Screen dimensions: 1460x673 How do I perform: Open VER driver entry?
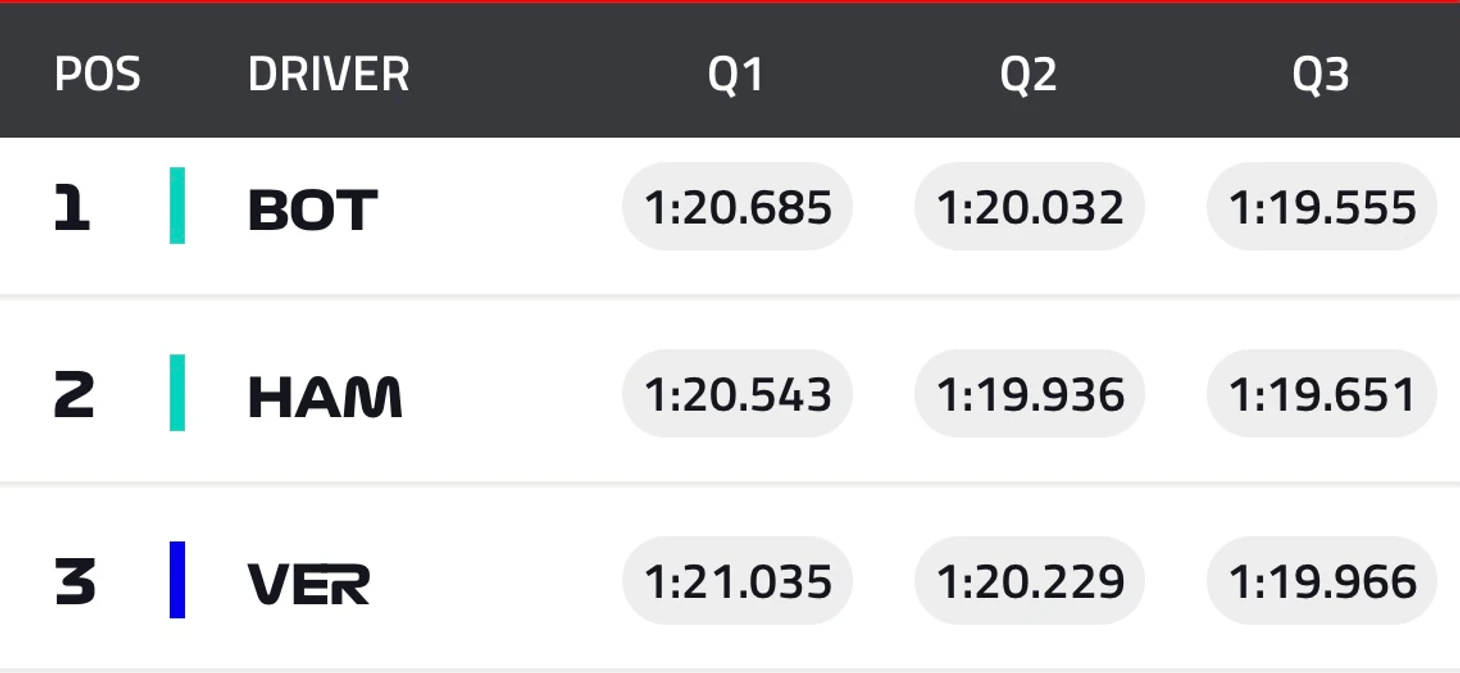click(x=309, y=584)
